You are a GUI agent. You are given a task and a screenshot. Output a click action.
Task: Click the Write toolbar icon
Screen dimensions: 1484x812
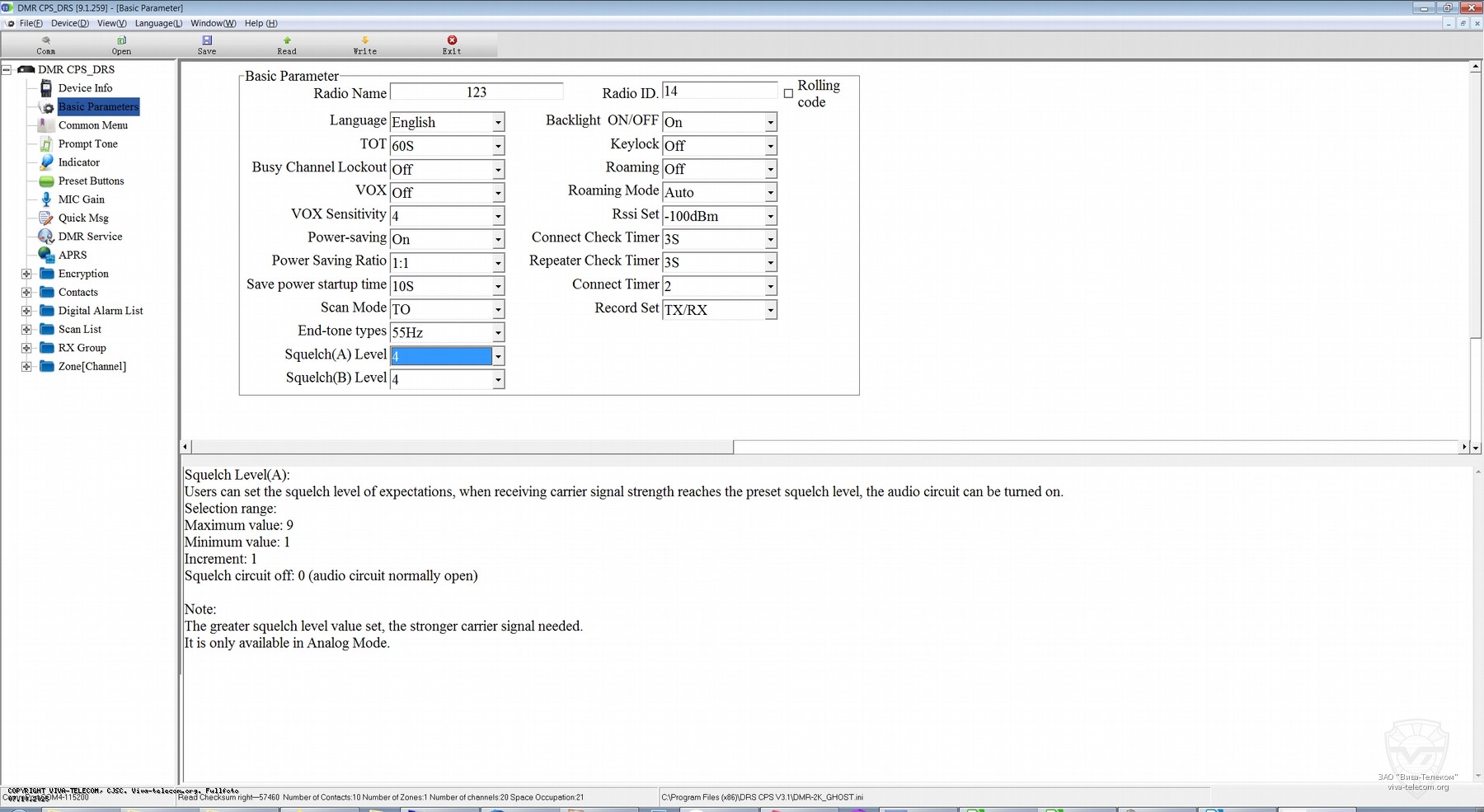[x=364, y=40]
